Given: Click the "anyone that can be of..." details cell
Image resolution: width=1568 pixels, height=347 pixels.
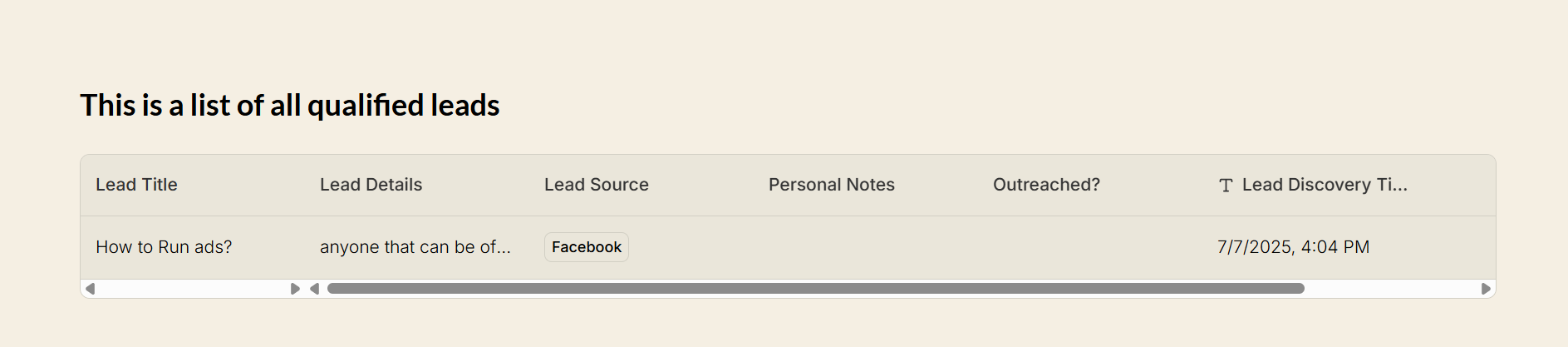Looking at the screenshot, I should (x=415, y=247).
